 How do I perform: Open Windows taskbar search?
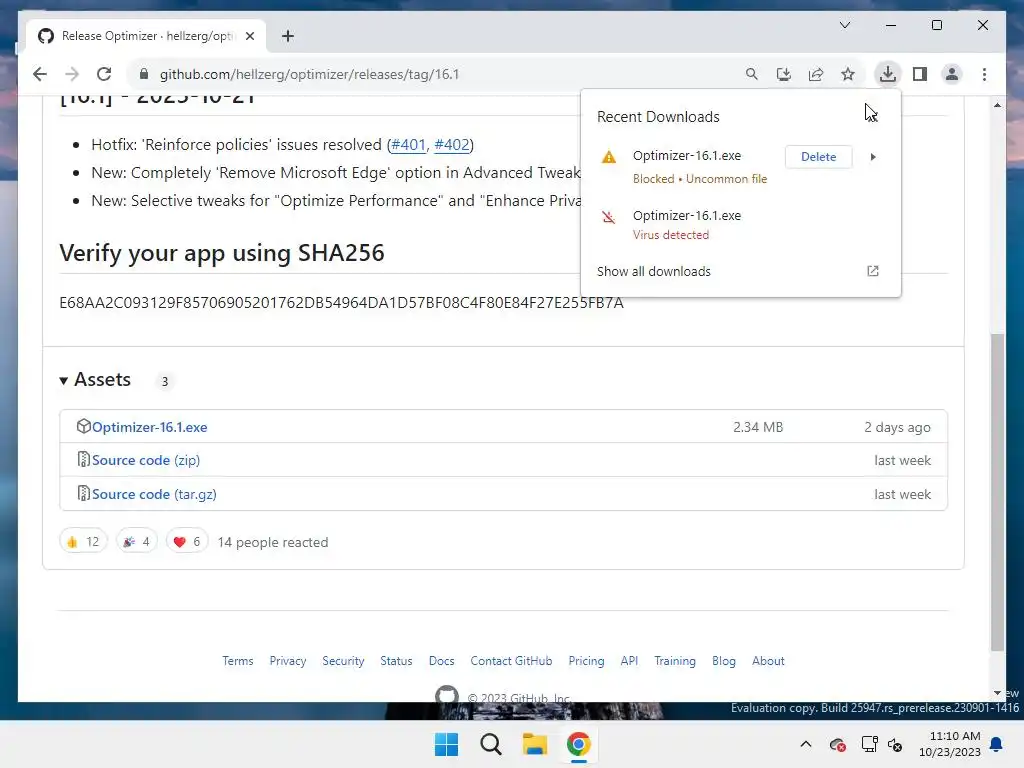point(490,744)
